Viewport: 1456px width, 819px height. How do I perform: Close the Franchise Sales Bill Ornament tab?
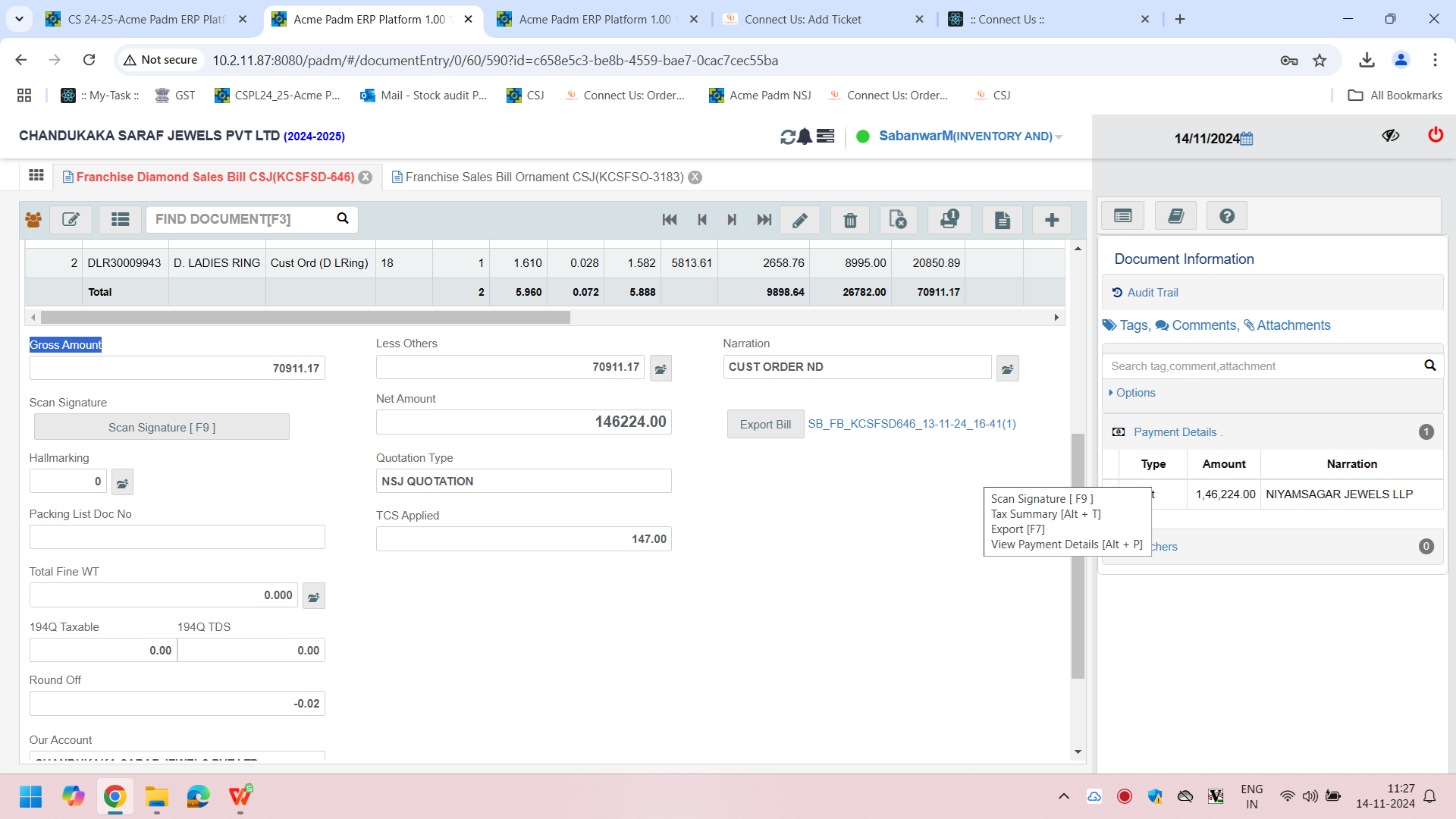[695, 177]
